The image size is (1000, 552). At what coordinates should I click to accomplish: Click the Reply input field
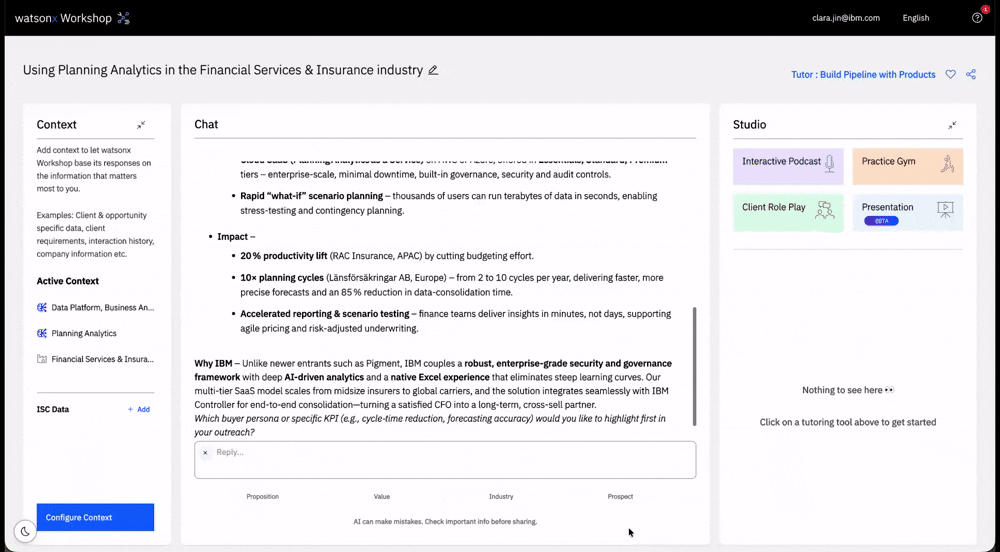coord(445,460)
